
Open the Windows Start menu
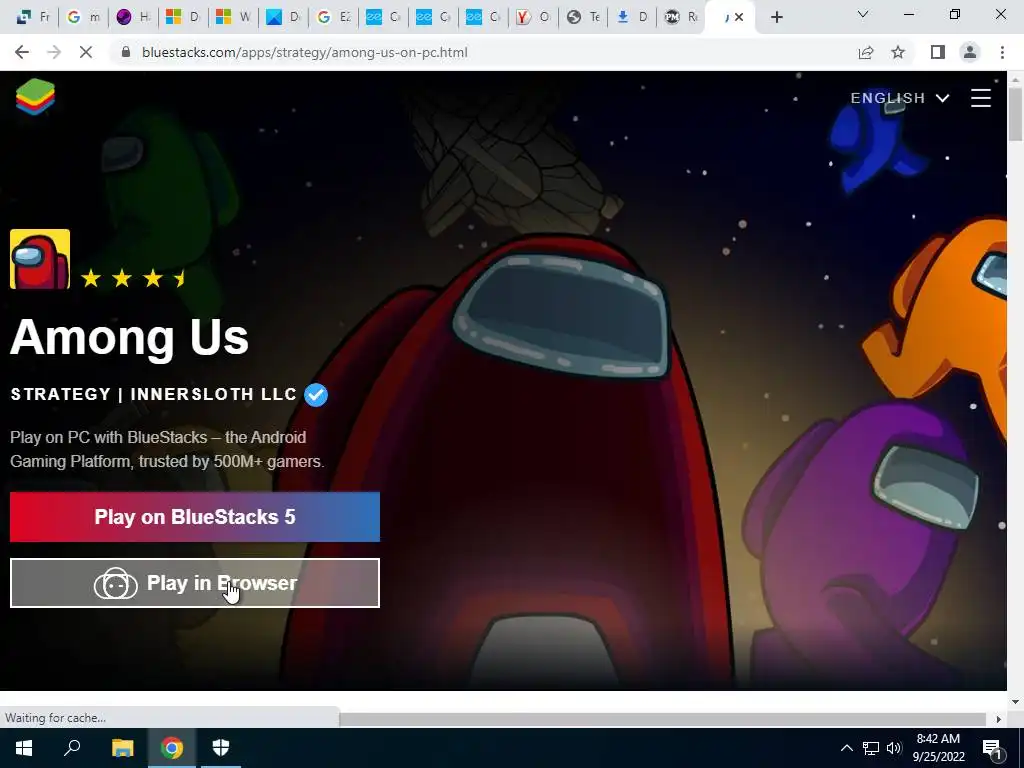click(x=24, y=748)
